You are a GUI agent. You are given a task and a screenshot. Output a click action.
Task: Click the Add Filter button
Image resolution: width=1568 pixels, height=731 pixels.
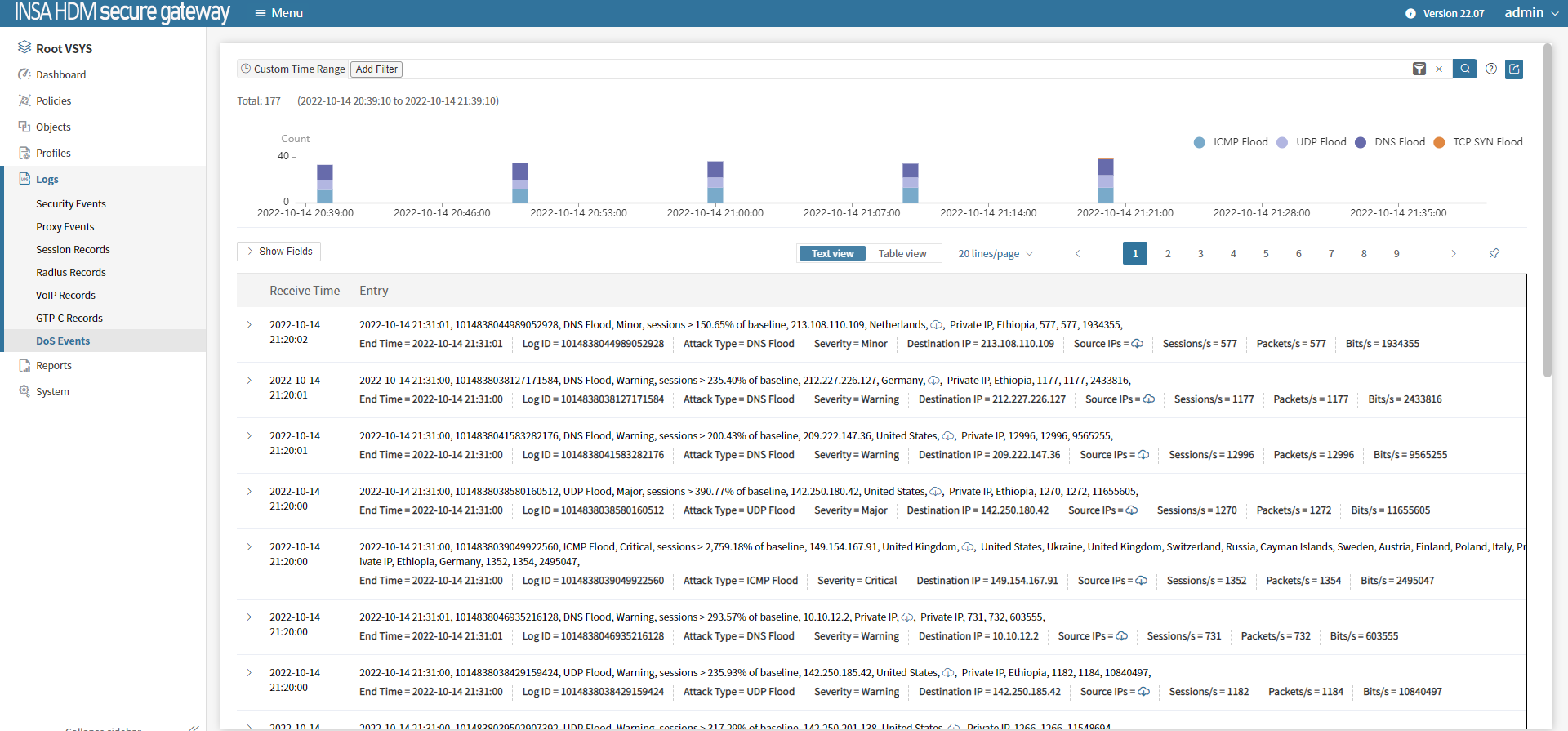[376, 69]
